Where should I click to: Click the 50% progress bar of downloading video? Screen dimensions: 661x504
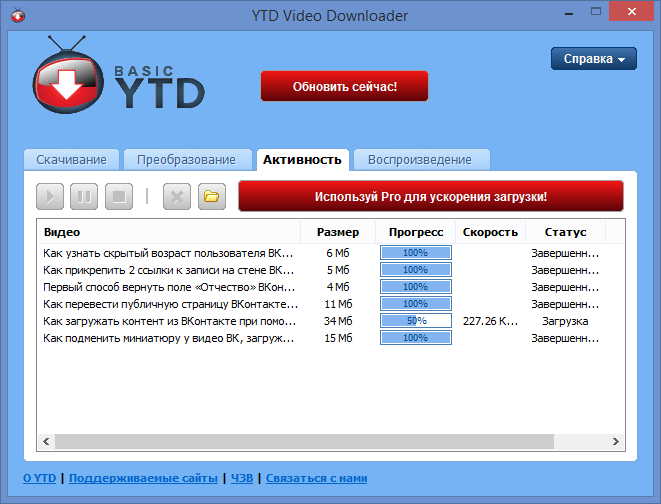(416, 321)
